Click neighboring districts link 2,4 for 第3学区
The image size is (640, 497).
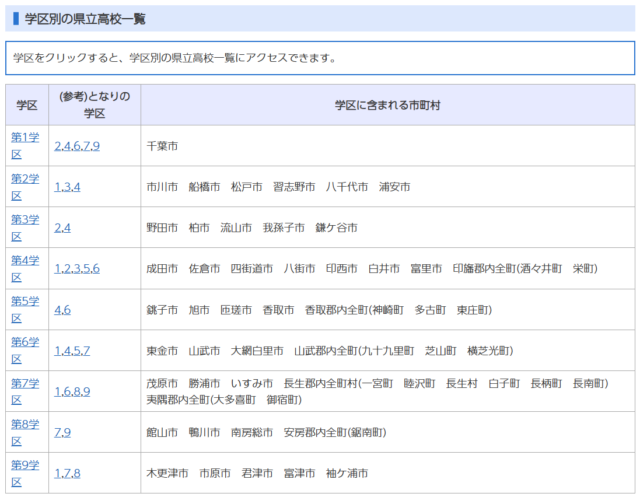[62, 228]
